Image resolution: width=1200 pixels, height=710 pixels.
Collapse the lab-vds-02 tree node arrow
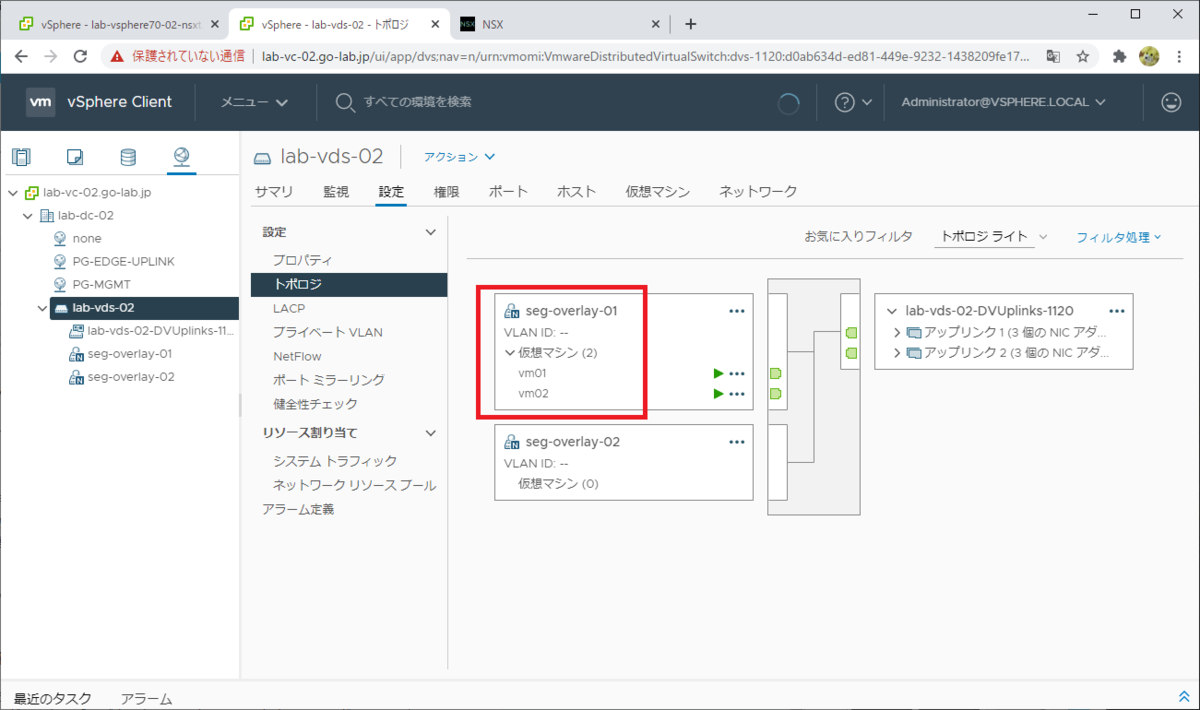click(x=41, y=308)
